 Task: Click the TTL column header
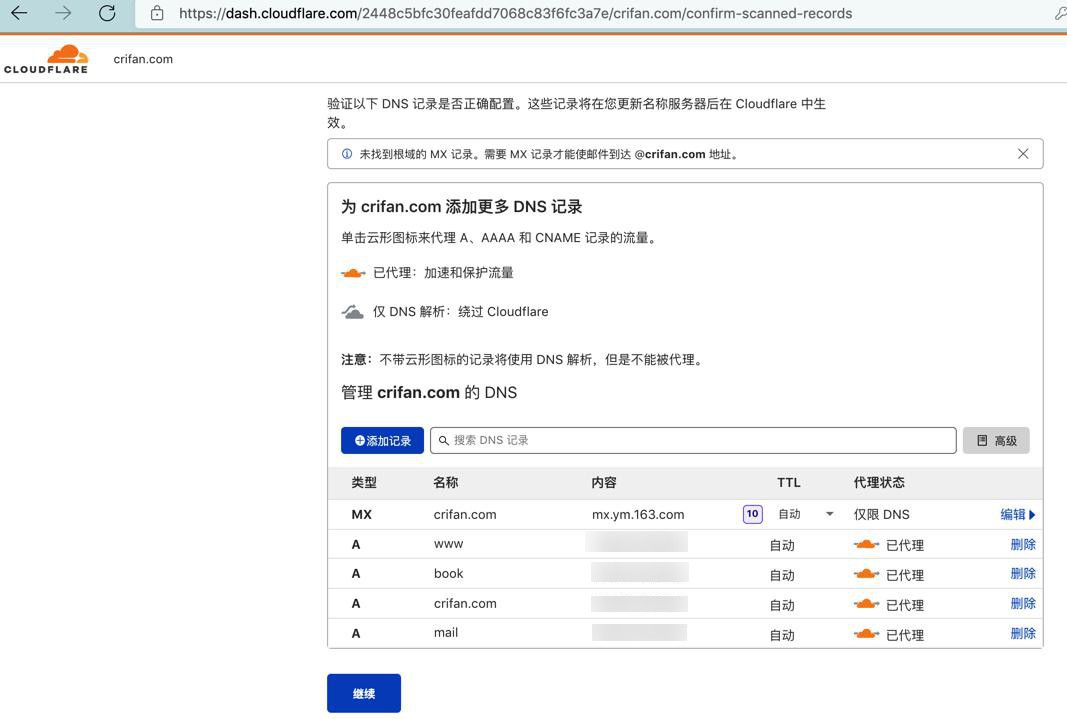tap(789, 482)
